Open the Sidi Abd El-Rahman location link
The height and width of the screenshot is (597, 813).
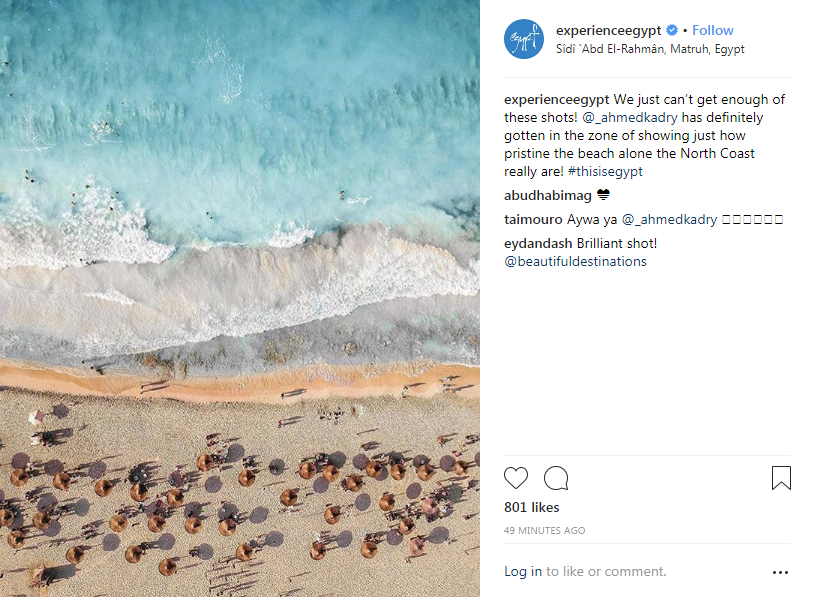coord(650,49)
